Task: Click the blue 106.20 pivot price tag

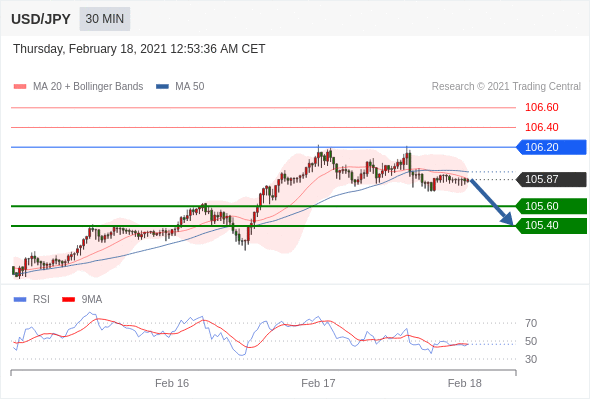Action: pos(551,147)
